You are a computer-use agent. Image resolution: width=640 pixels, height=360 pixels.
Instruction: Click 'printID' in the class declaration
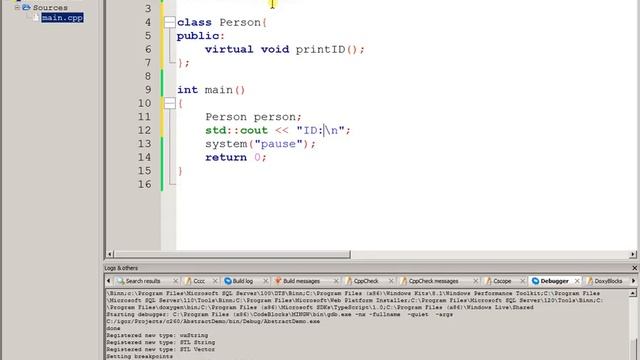coord(320,49)
